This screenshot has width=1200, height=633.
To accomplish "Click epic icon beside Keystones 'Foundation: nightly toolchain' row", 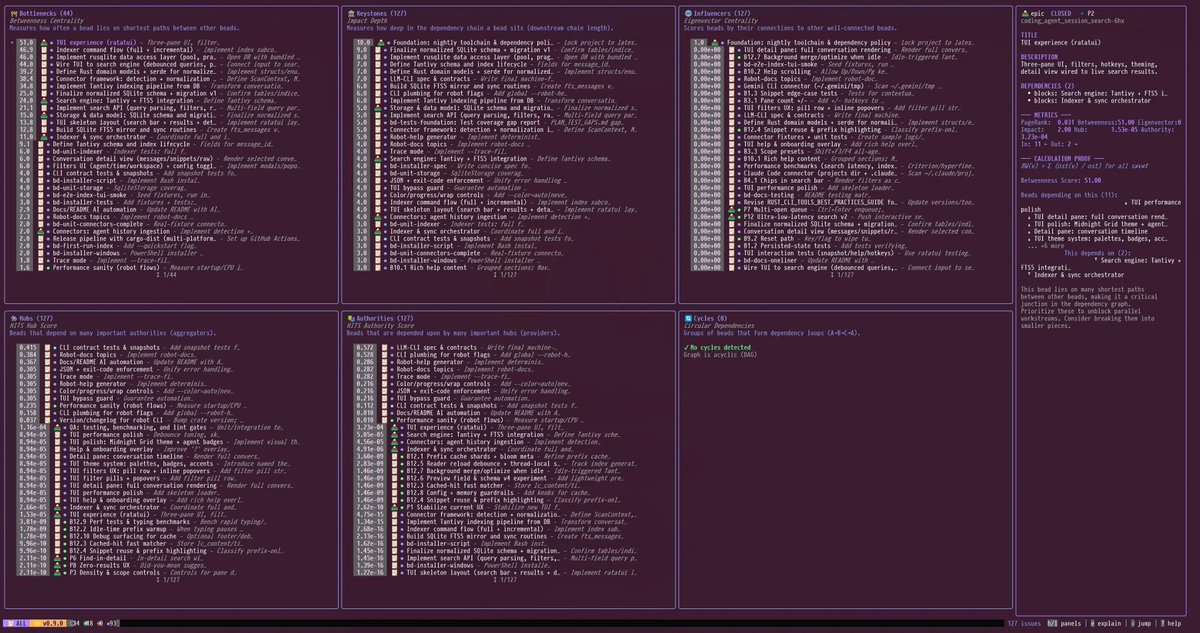I will pyautogui.click(x=380, y=43).
